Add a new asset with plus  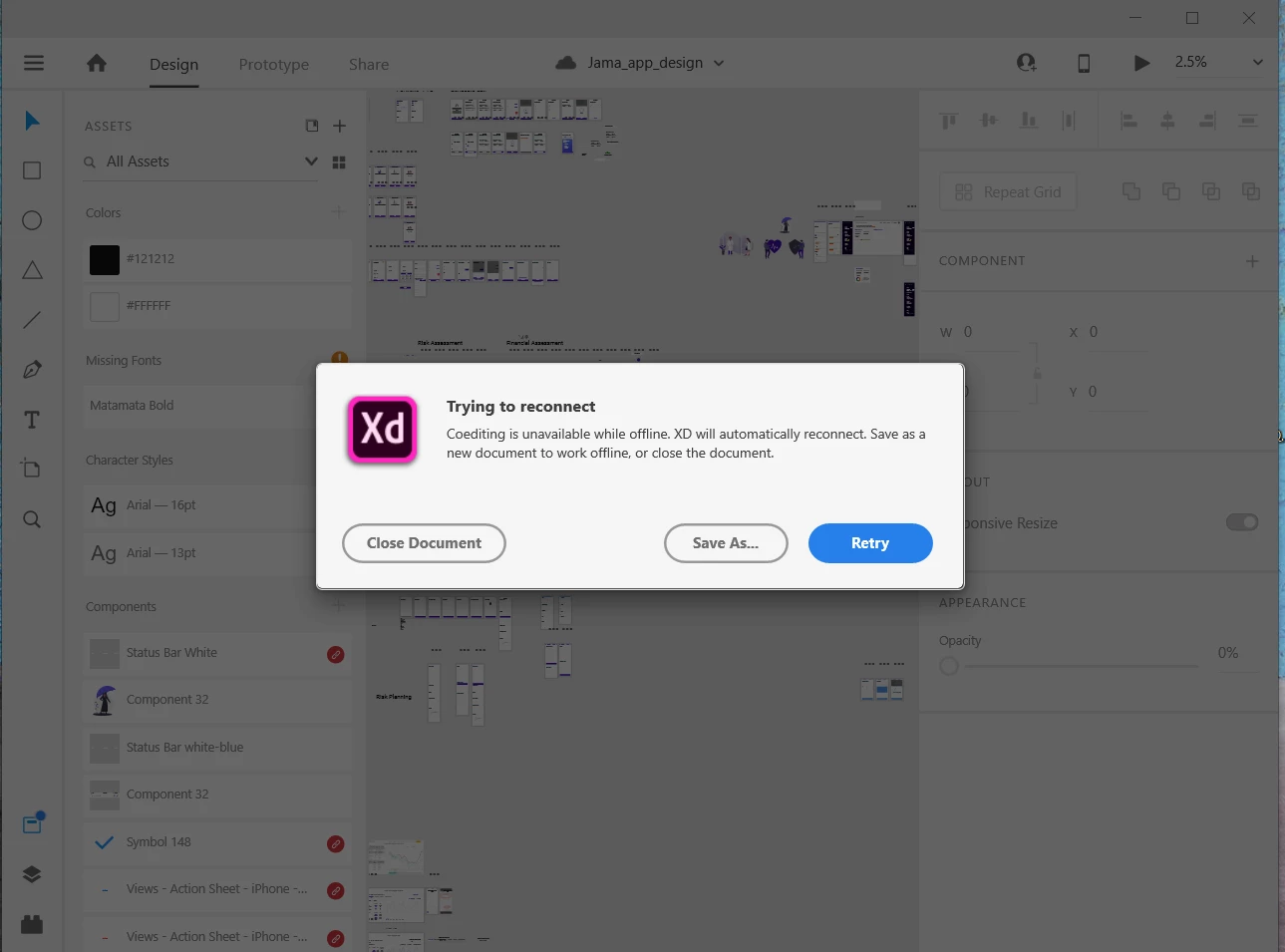pos(339,126)
